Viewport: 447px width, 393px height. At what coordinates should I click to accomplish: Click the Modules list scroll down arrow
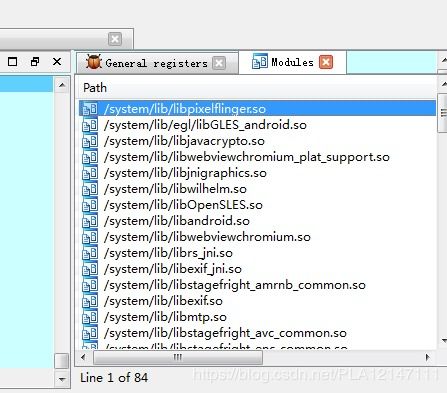click(444, 341)
